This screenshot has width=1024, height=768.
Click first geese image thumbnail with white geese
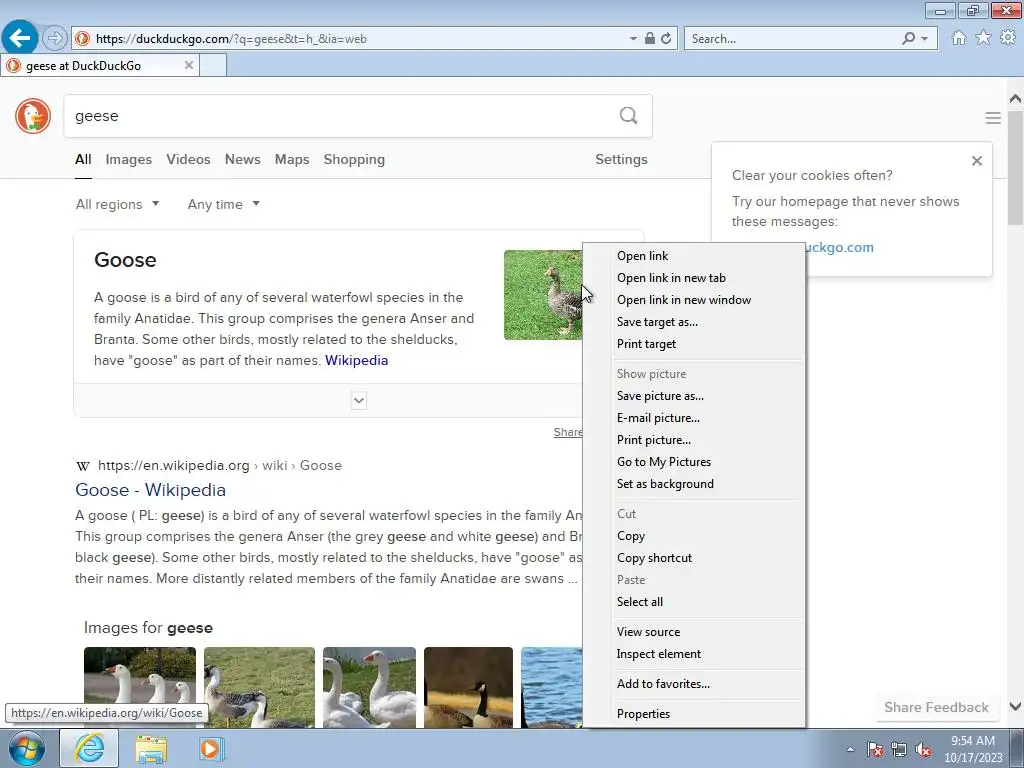[x=140, y=687]
